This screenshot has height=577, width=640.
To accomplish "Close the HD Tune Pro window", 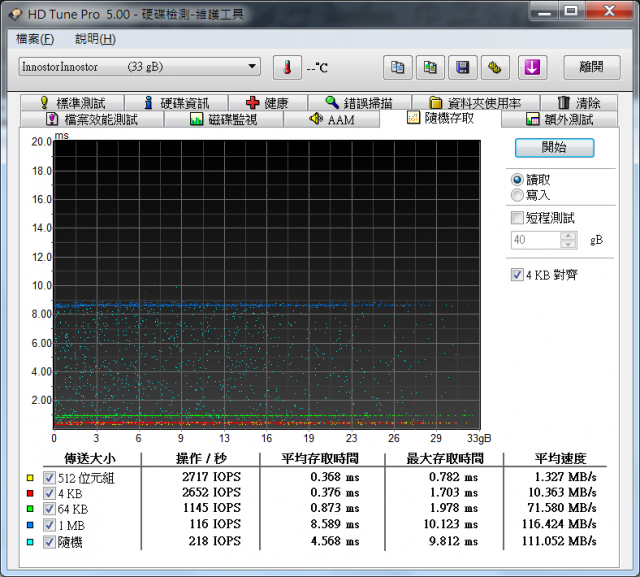I will tap(610, 12).
